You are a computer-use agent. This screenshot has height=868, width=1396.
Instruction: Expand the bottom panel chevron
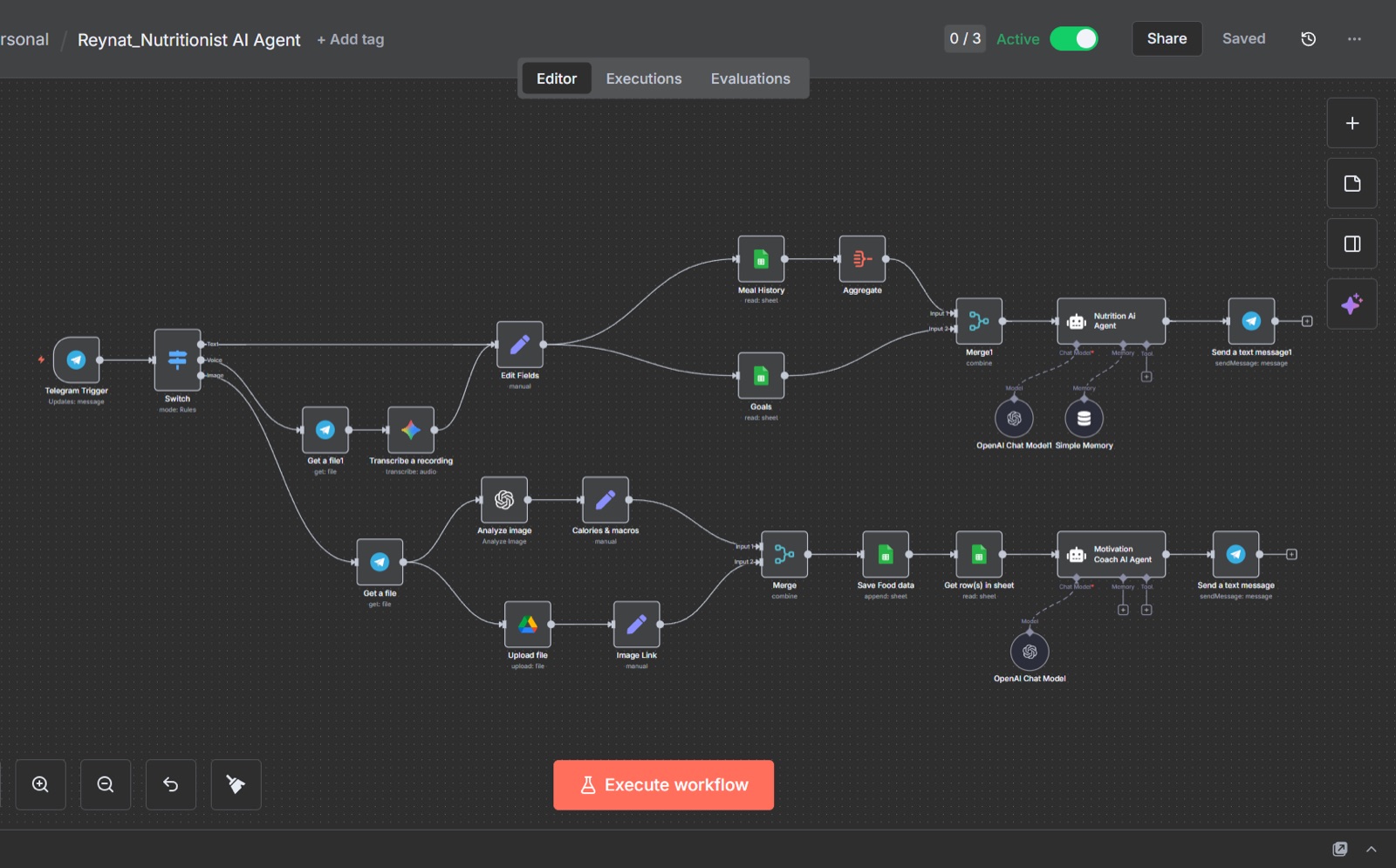pos(1372,849)
